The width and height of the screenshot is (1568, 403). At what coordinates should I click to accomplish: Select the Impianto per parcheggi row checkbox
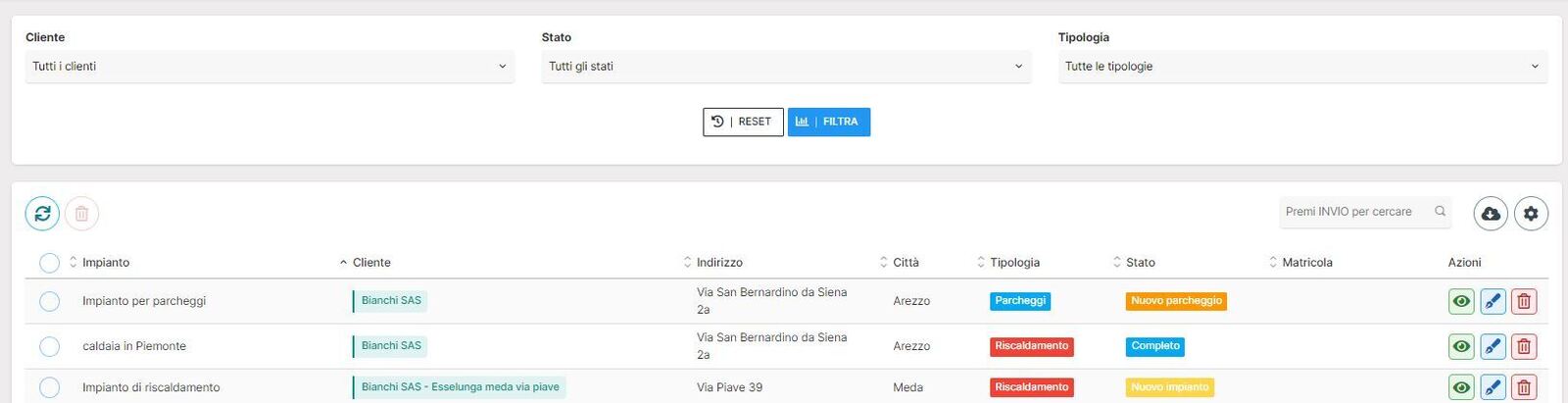[x=50, y=301]
